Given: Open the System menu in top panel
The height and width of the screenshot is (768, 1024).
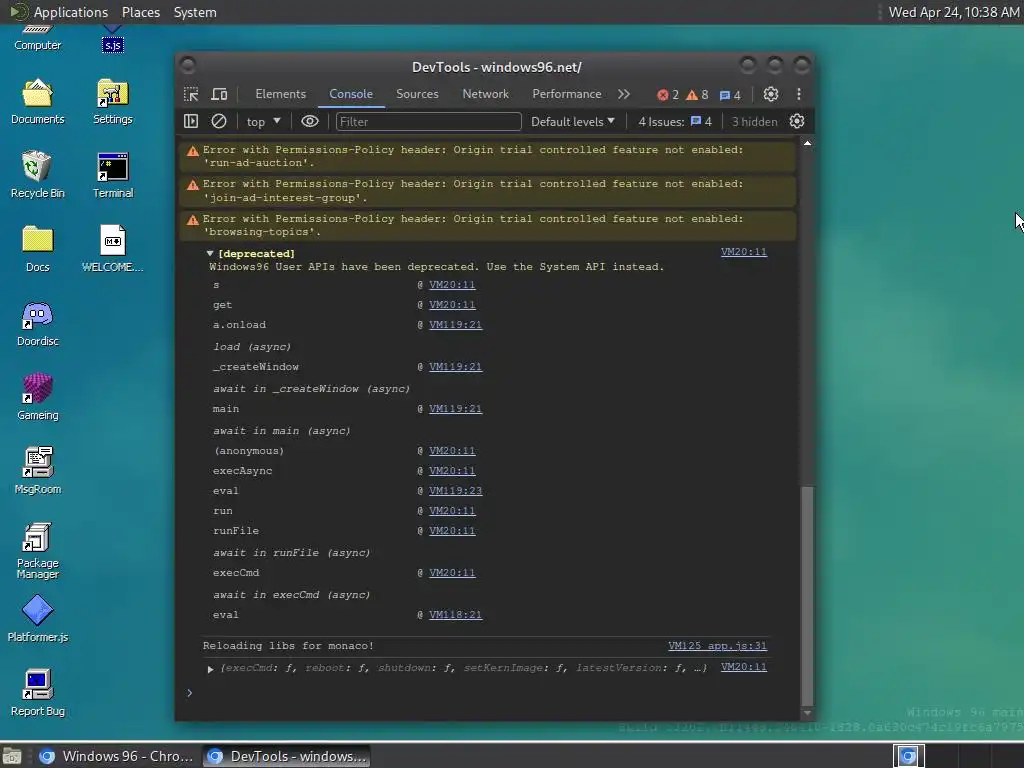Looking at the screenshot, I should tap(195, 12).
